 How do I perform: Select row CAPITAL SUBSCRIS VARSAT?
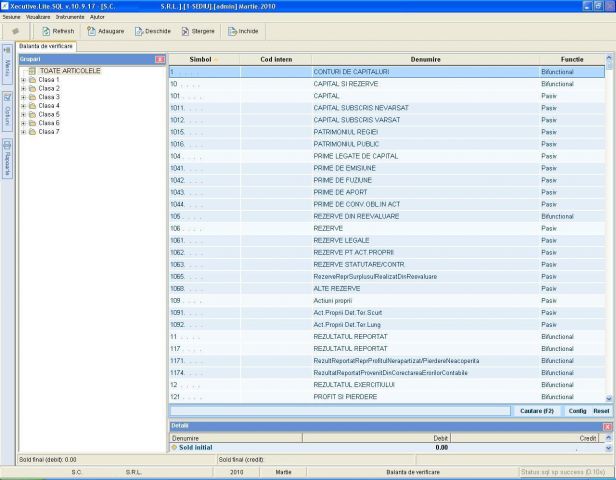point(387,120)
